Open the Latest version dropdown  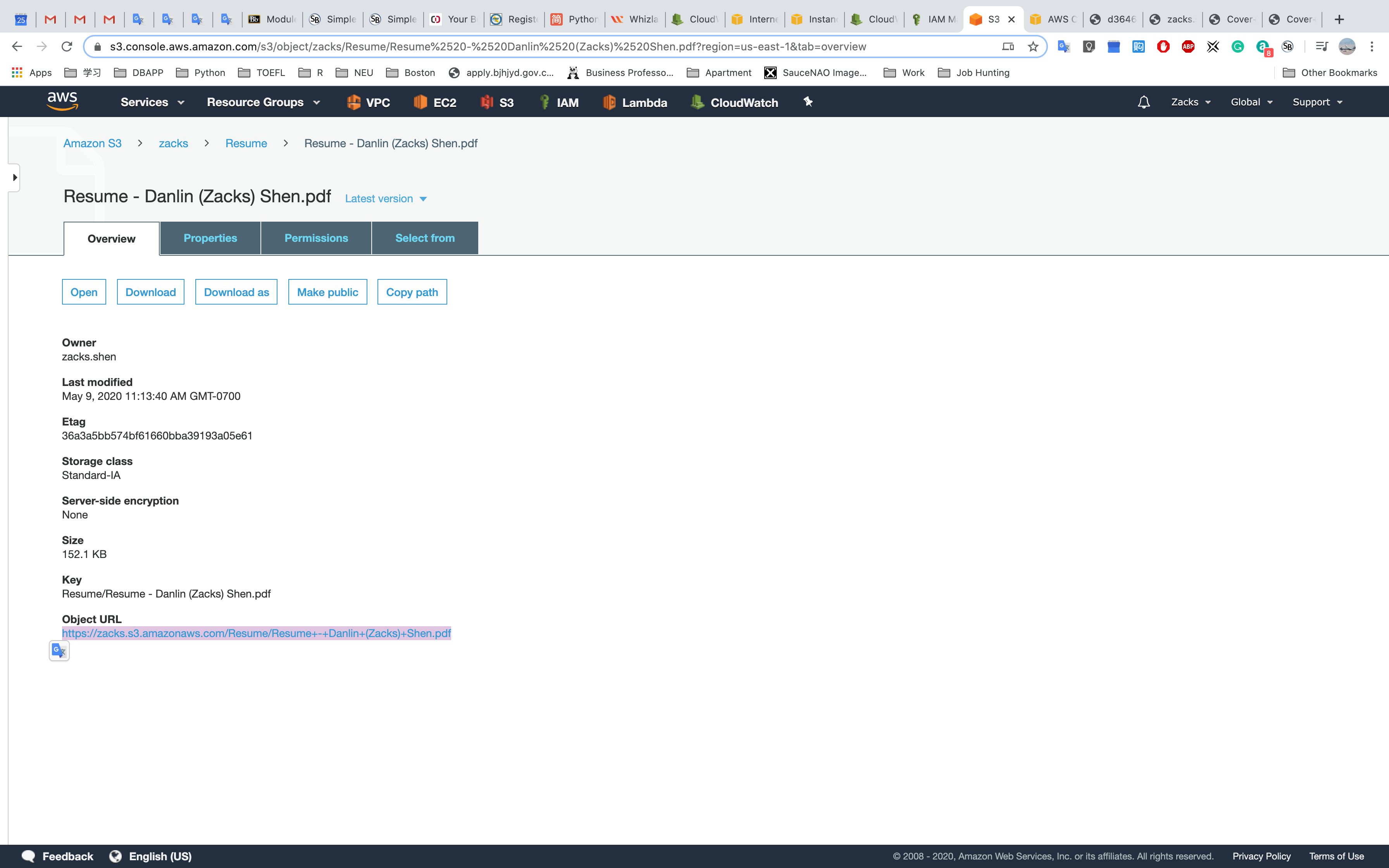tap(386, 199)
